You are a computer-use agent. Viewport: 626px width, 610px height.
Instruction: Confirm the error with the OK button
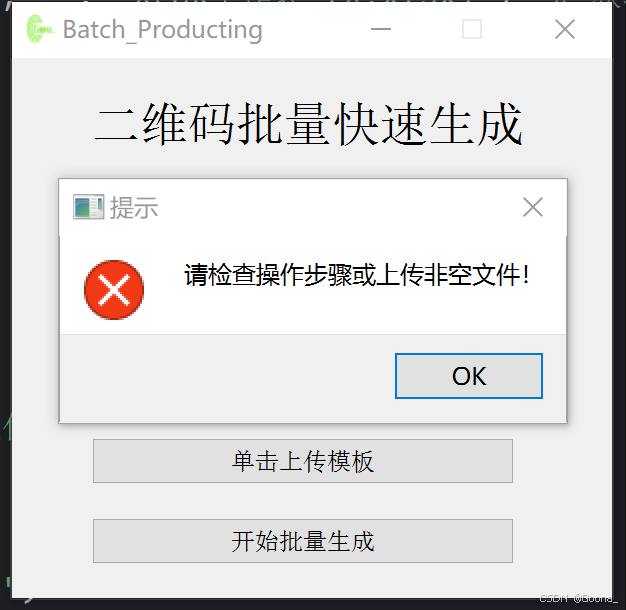[x=469, y=376]
